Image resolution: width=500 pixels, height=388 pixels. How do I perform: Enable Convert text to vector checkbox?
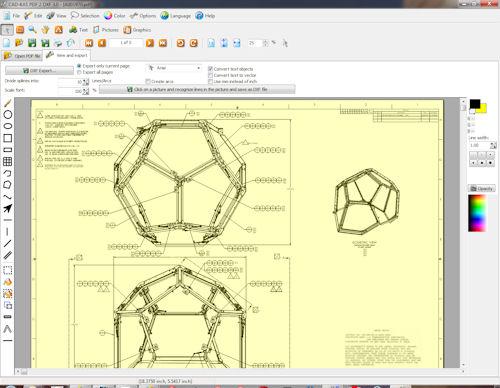click(x=210, y=75)
